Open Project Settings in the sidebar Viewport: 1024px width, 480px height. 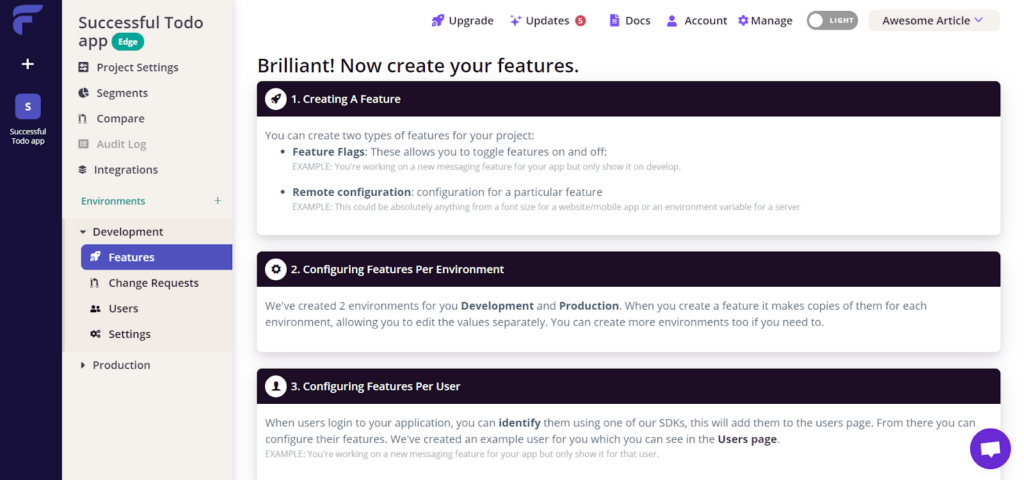[137, 68]
